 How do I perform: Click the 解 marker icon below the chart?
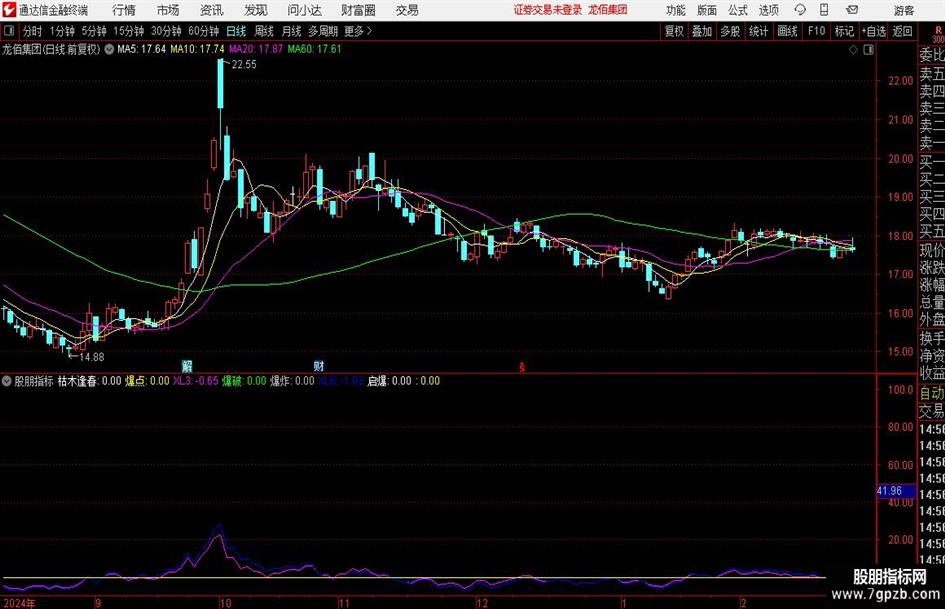[187, 365]
